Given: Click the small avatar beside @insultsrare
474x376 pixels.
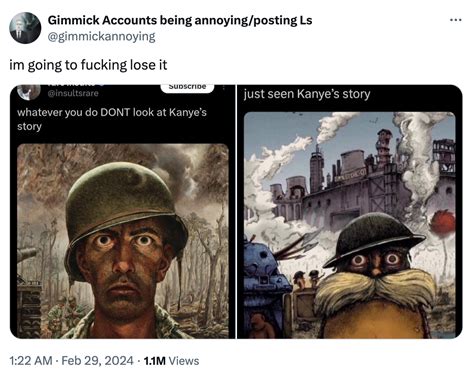Looking at the screenshot, I should [29, 92].
